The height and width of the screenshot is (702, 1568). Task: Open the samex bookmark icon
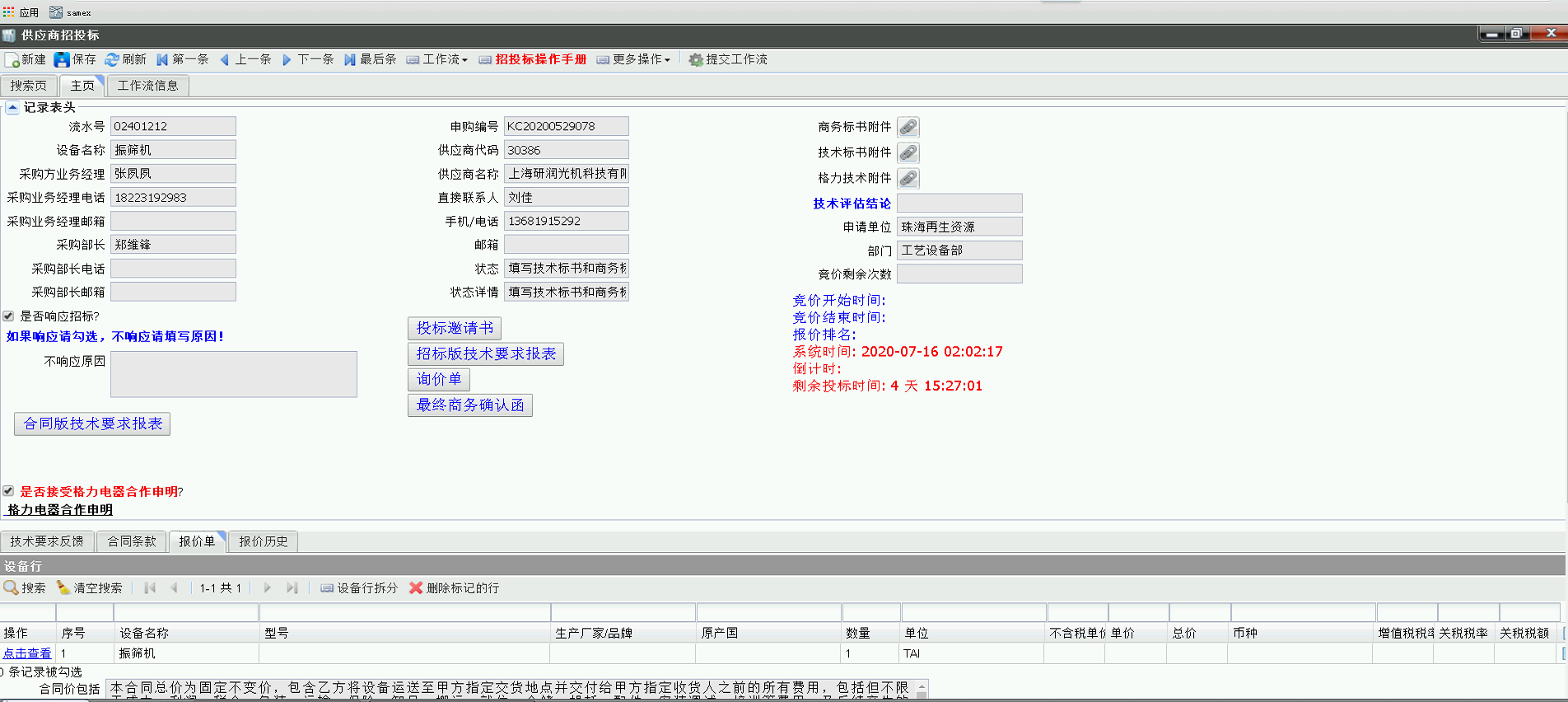tap(56, 12)
